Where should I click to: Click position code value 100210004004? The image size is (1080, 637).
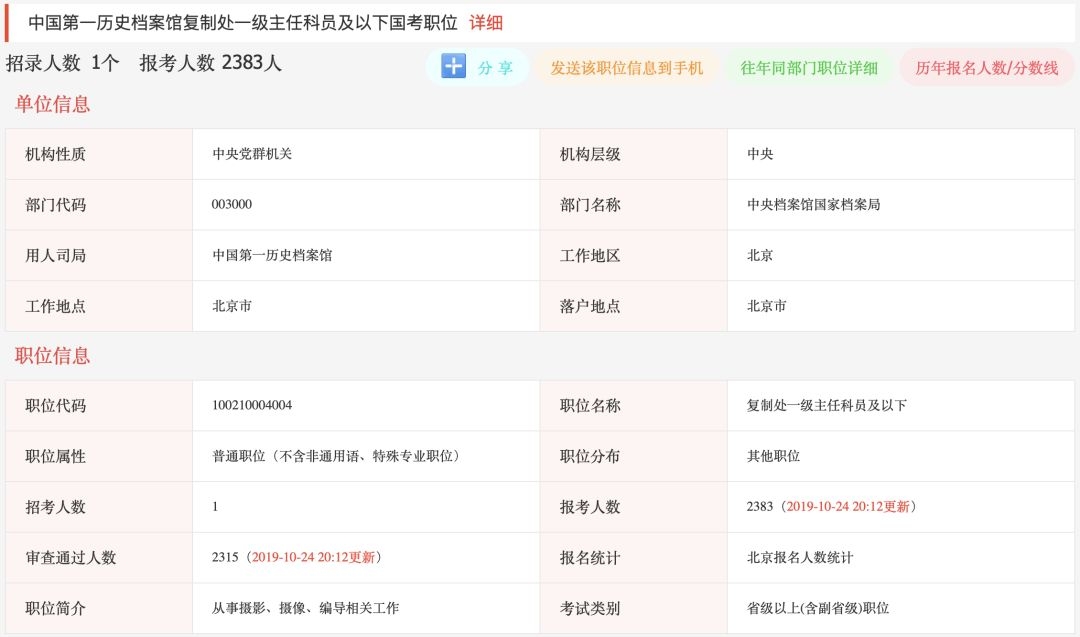coord(252,405)
